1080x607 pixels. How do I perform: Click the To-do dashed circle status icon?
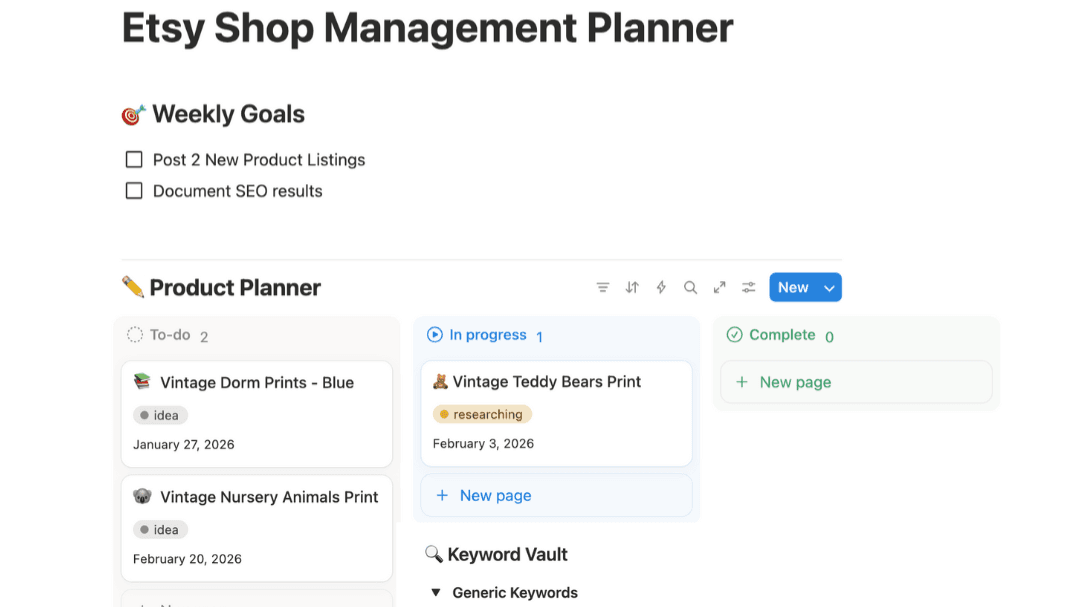(135, 335)
